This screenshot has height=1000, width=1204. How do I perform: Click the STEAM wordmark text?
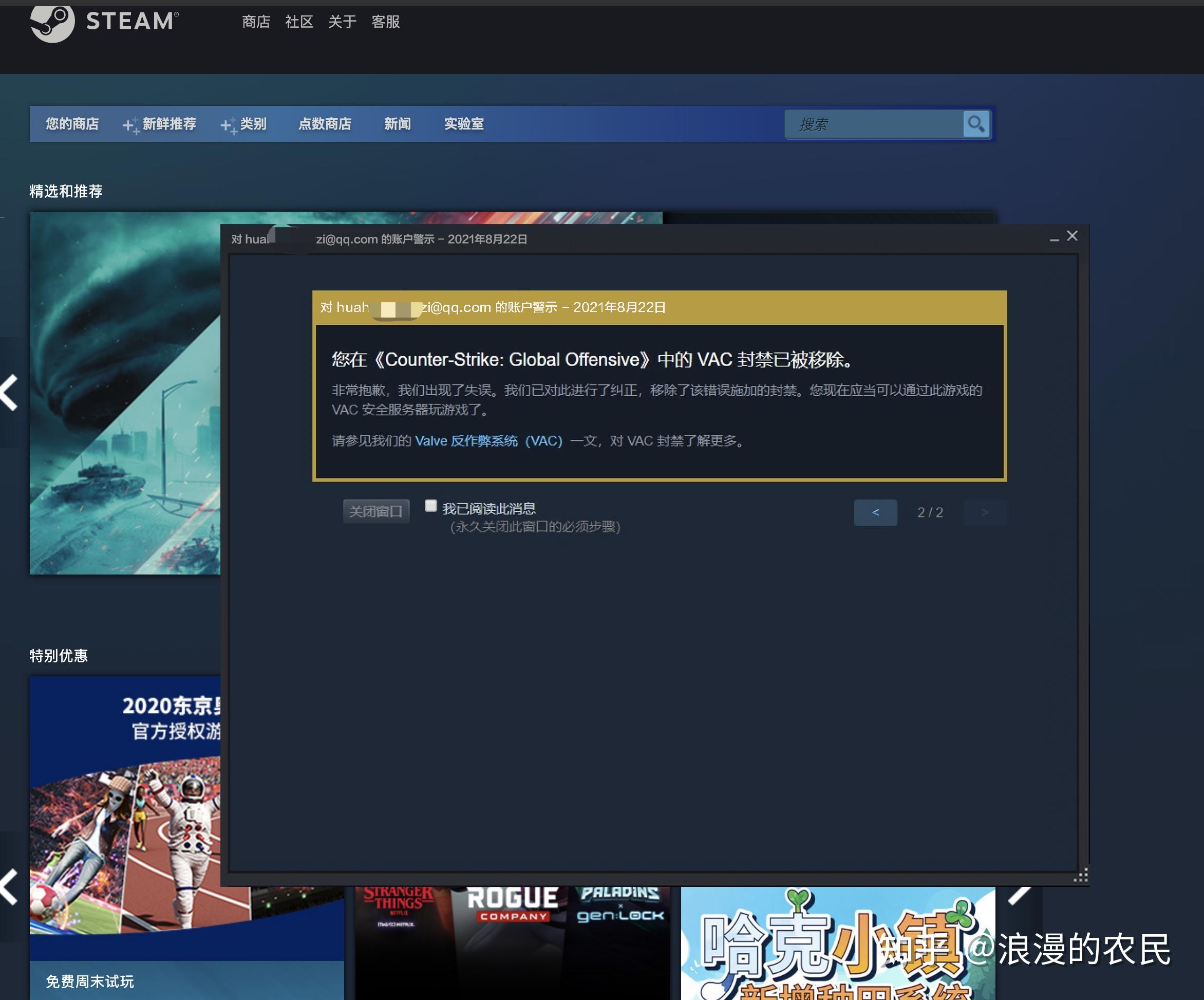(x=133, y=22)
